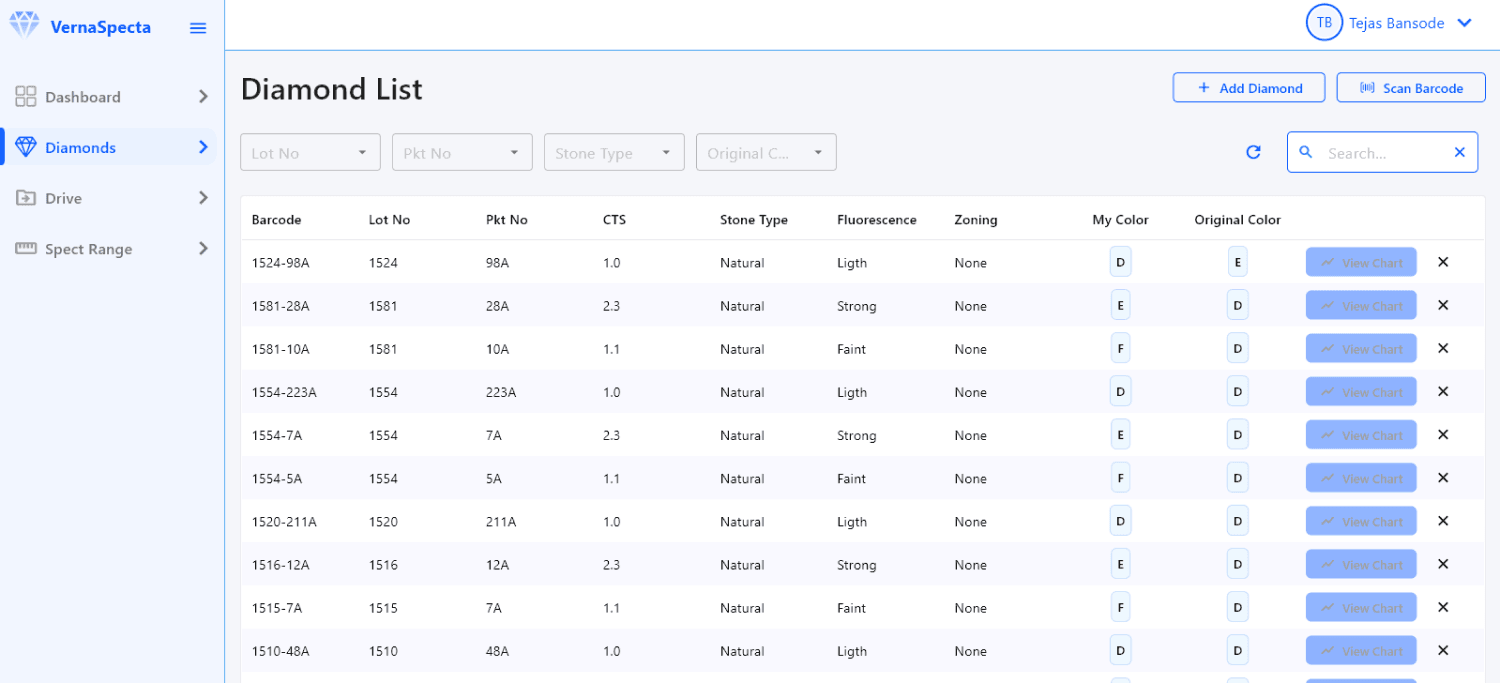Image resolution: width=1500 pixels, height=683 pixels.
Task: Click barcode text 1554-223A
Action: [x=284, y=392]
